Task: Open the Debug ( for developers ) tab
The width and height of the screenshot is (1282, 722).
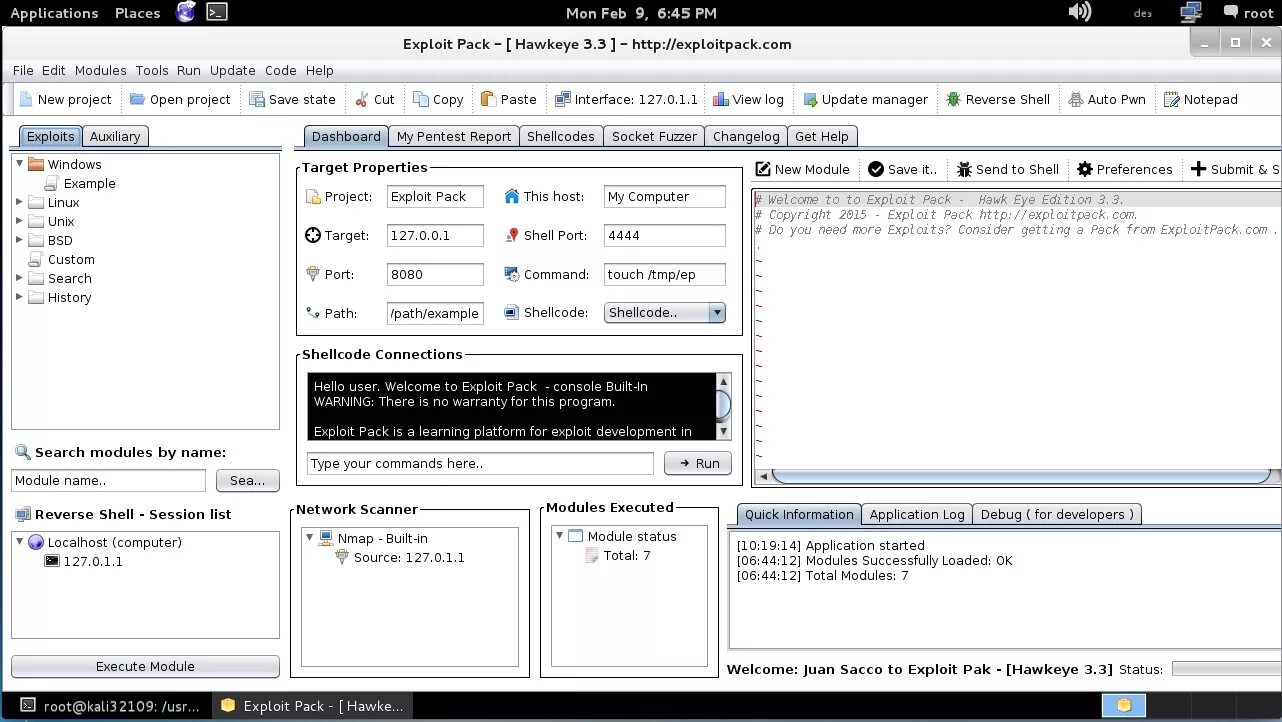Action: point(1057,514)
